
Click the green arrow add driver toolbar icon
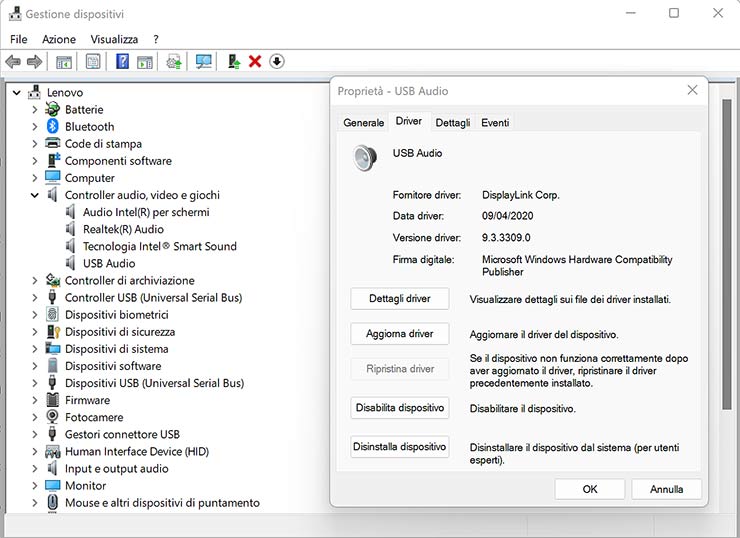click(233, 62)
